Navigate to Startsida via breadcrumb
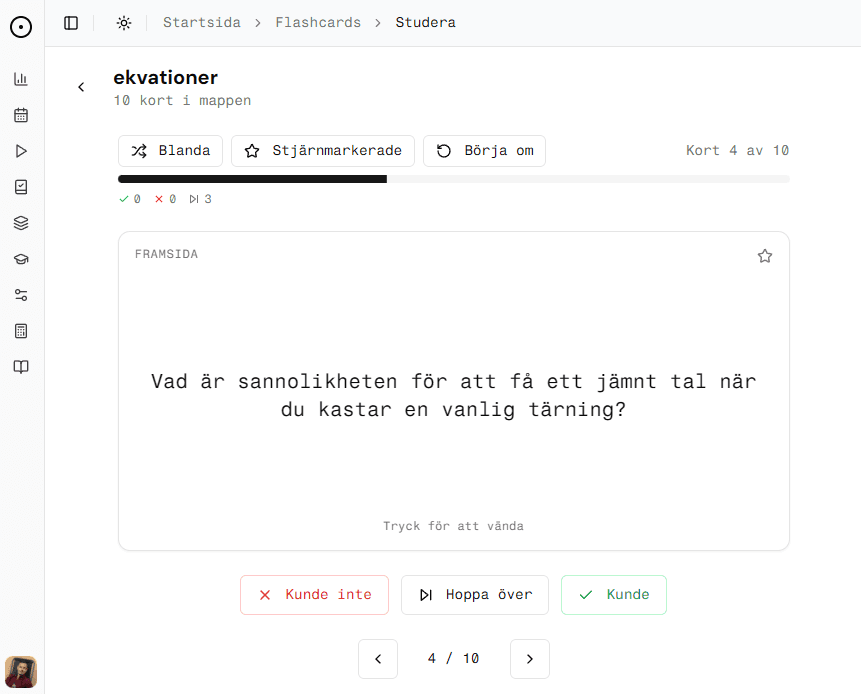The height and width of the screenshot is (694, 861). coord(202,22)
